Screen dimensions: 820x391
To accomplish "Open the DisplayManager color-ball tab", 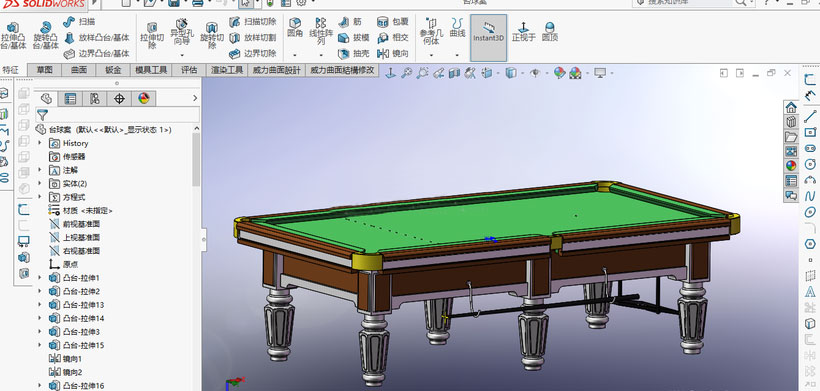I will click(144, 98).
